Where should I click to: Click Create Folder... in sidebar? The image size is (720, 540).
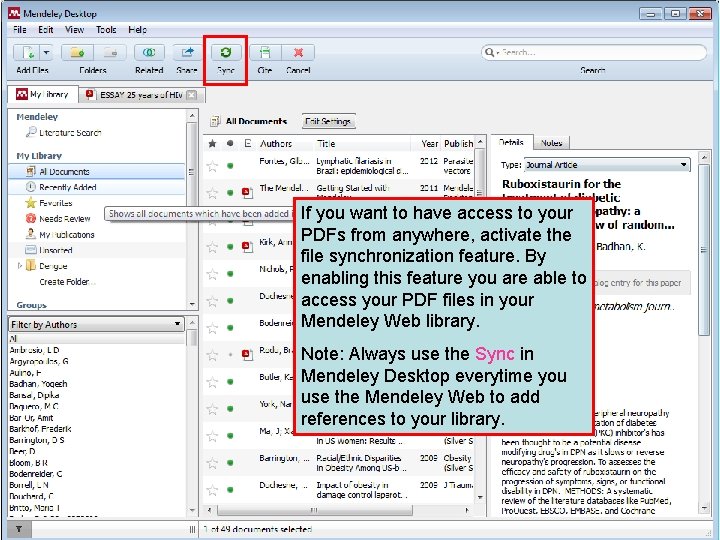[x=67, y=282]
